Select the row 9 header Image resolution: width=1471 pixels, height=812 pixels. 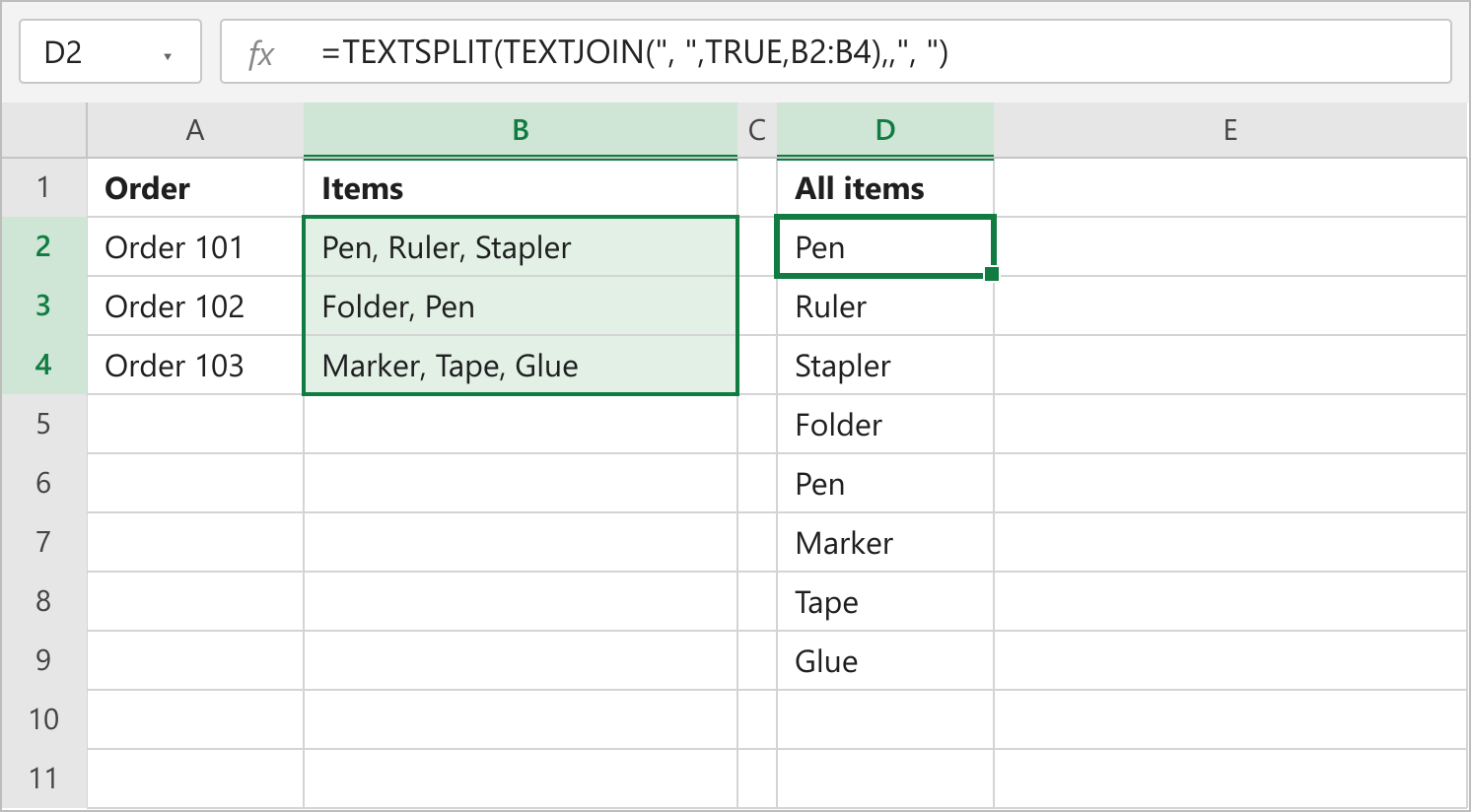[43, 660]
